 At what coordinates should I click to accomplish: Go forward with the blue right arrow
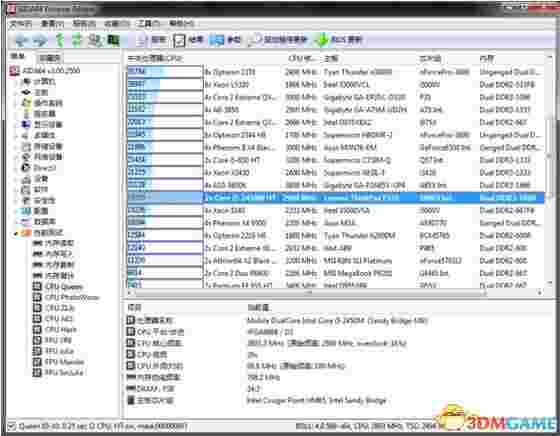coord(40,40)
